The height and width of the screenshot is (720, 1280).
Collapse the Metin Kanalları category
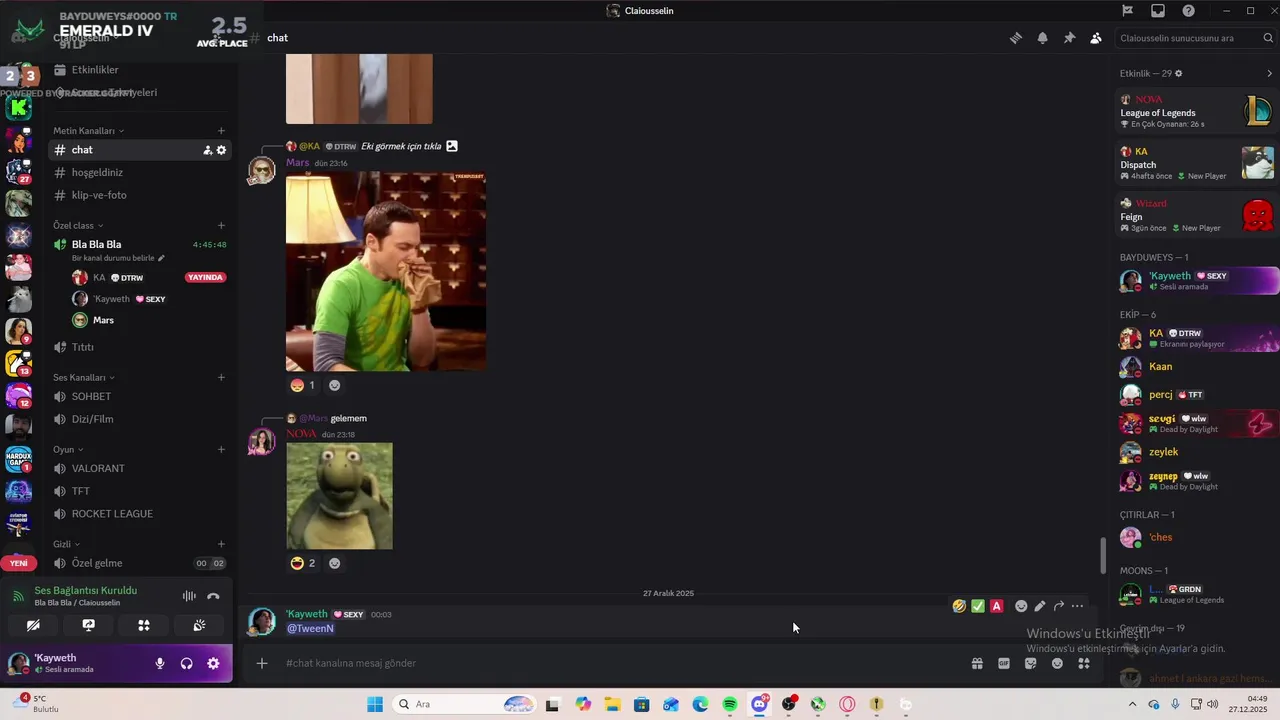coord(88,131)
